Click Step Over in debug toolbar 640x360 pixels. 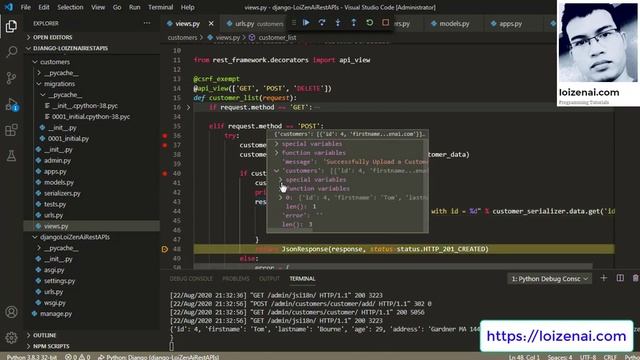pyautogui.click(x=322, y=23)
